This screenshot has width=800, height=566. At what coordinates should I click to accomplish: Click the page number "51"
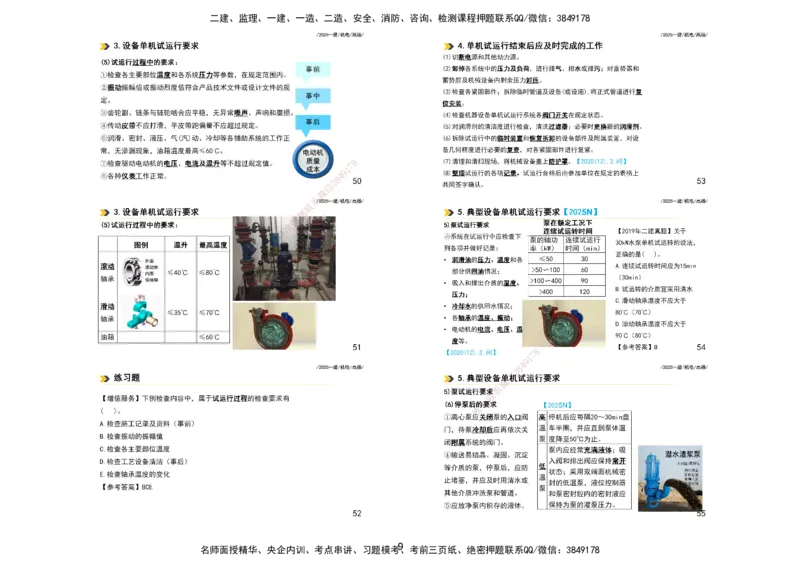point(357,347)
